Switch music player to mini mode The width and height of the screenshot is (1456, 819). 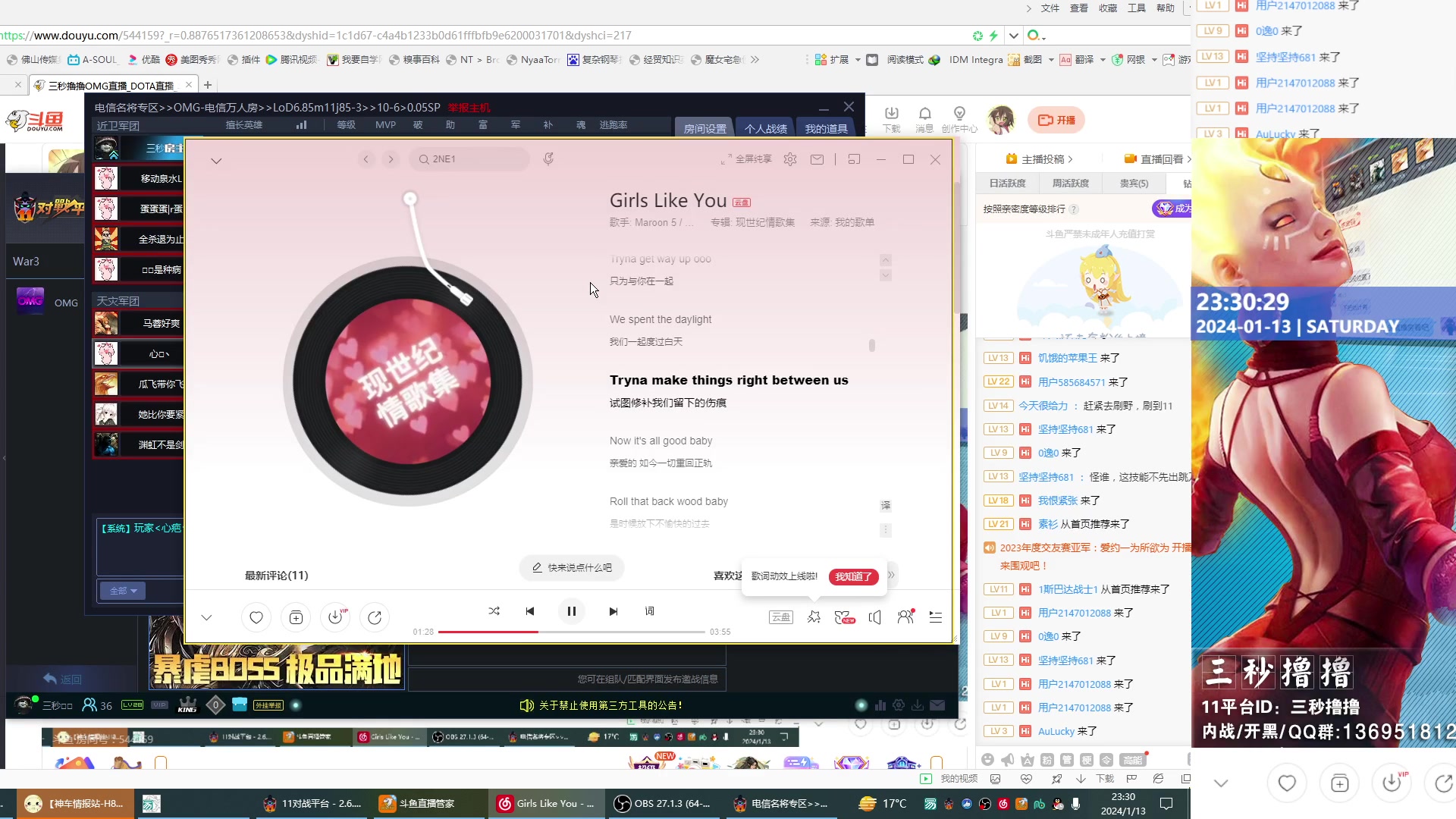point(854,159)
